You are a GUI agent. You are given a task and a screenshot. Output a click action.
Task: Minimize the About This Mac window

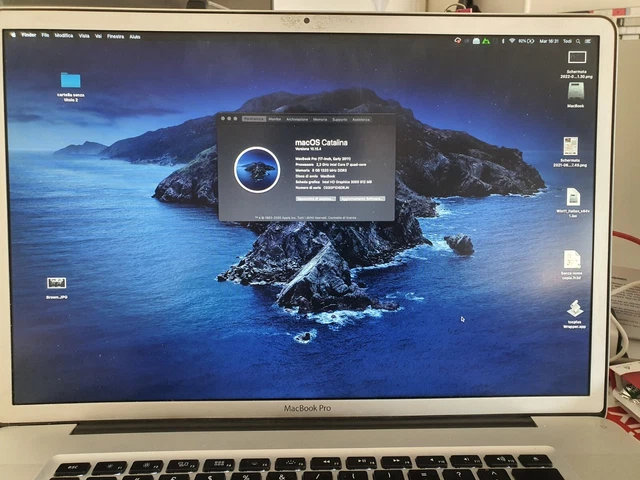point(229,118)
